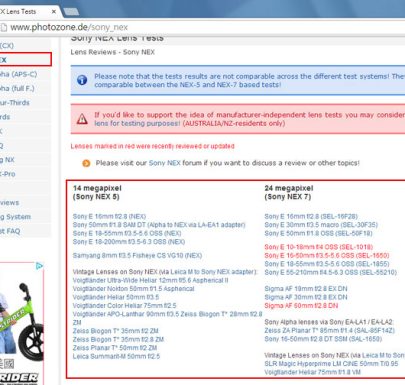Open Voigtländer Nokton 50mm f/1.5 review

click(x=133, y=289)
